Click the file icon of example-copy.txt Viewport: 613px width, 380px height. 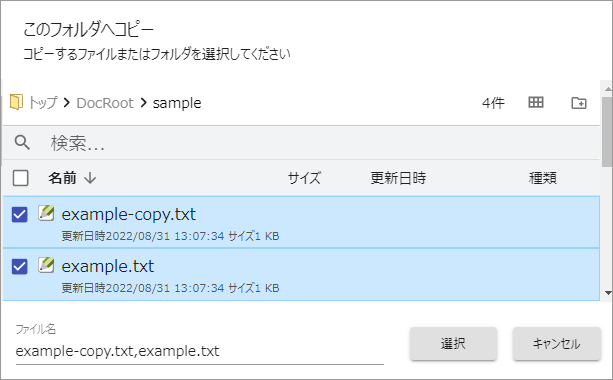point(46,213)
